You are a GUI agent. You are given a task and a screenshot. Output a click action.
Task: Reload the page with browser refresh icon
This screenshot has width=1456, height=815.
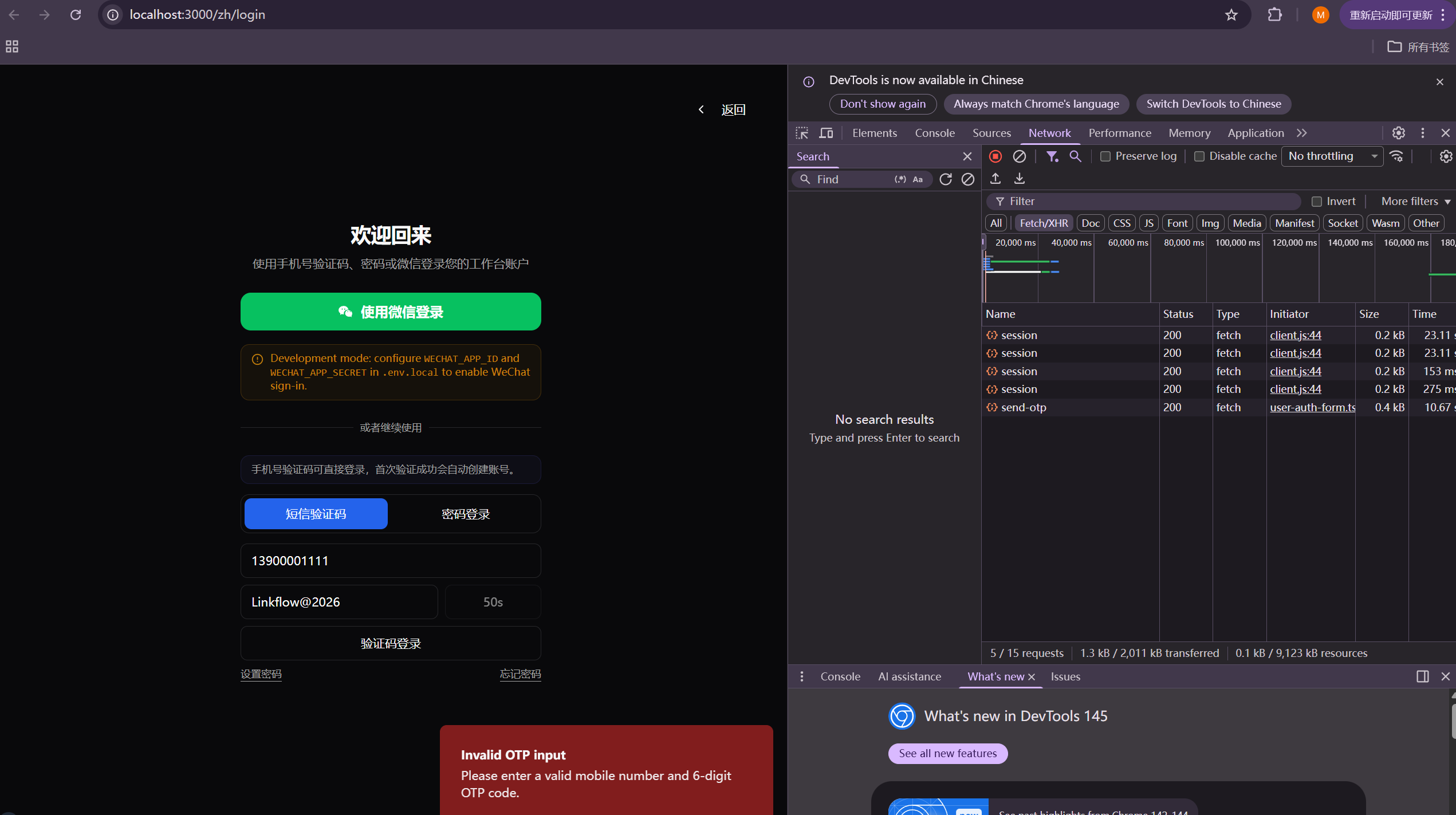coord(76,15)
